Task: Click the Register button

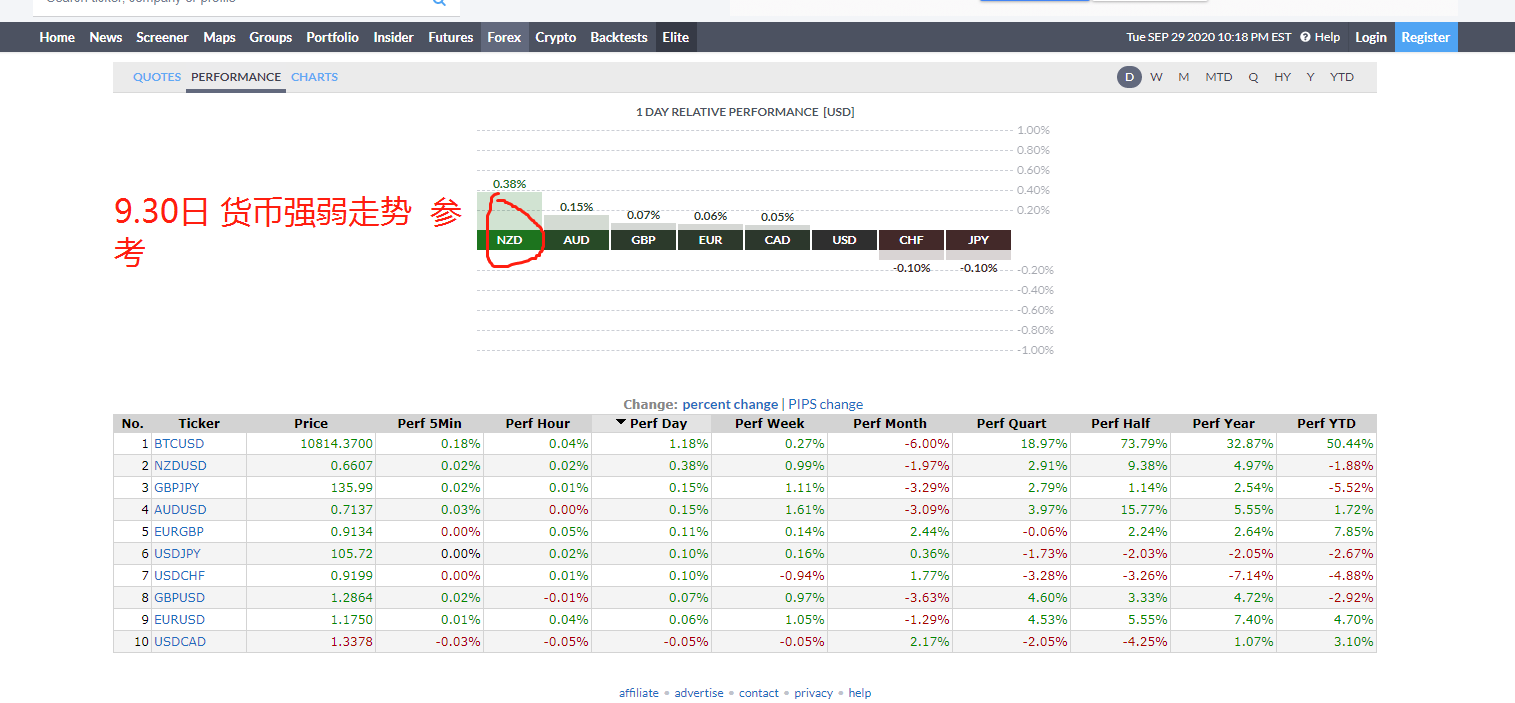Action: pyautogui.click(x=1425, y=37)
